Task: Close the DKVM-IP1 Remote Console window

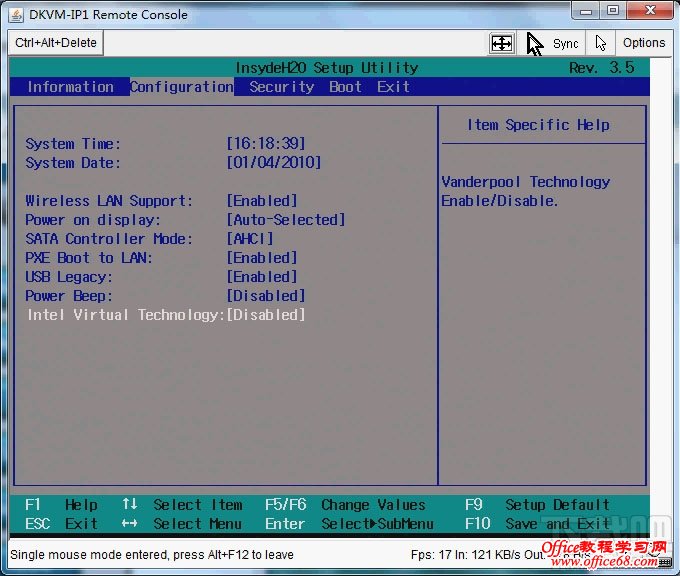Action: tap(650, 11)
